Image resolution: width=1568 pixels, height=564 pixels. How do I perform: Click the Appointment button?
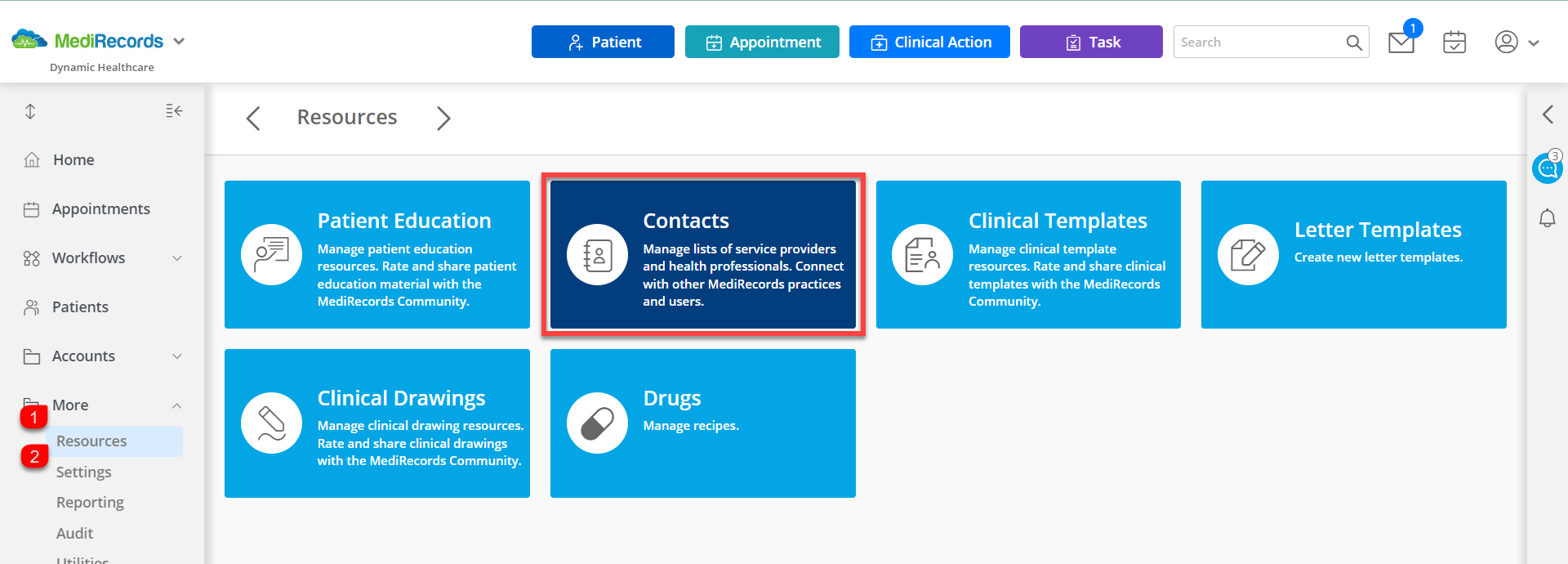pyautogui.click(x=762, y=42)
